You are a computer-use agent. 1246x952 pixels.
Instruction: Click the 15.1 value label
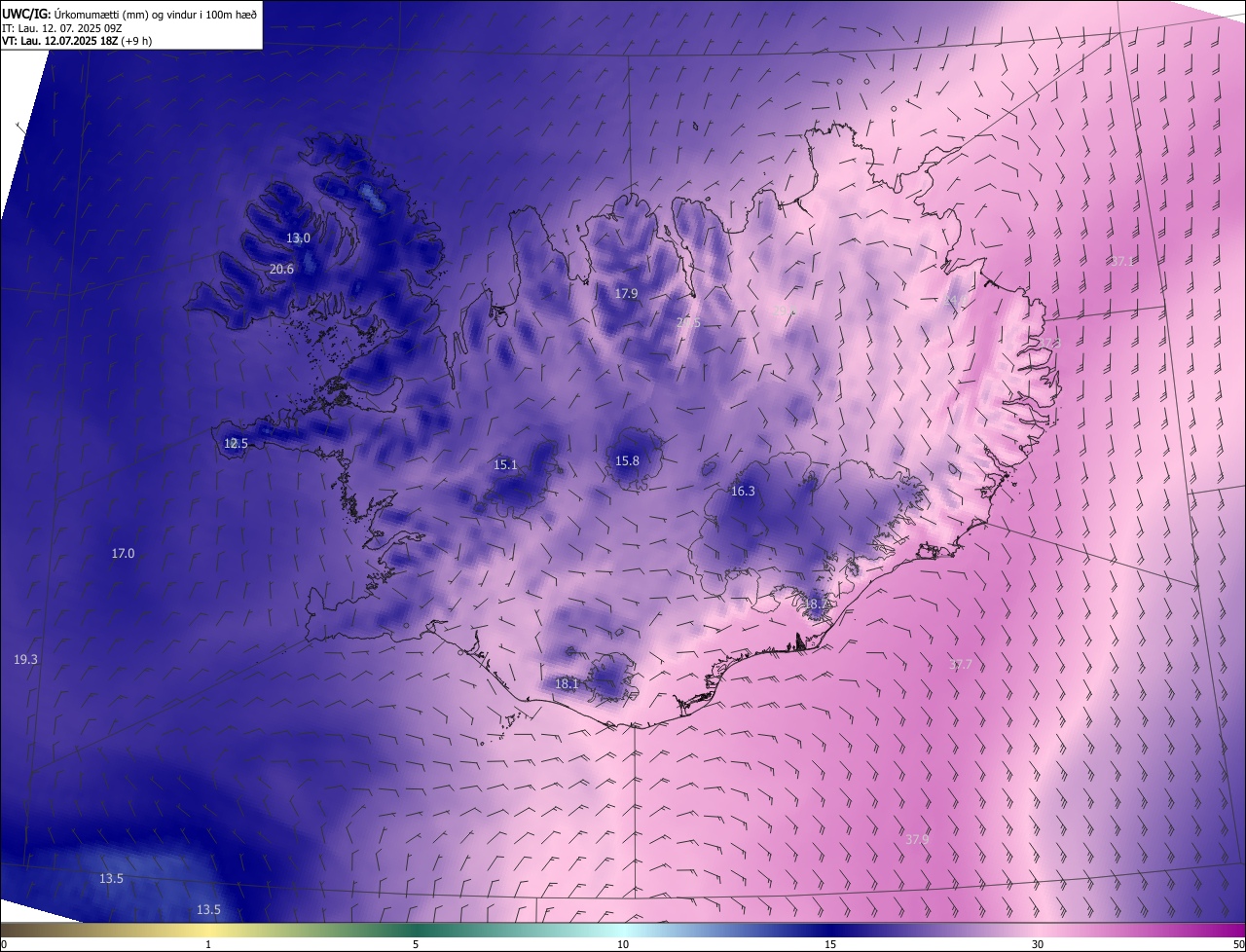point(505,464)
